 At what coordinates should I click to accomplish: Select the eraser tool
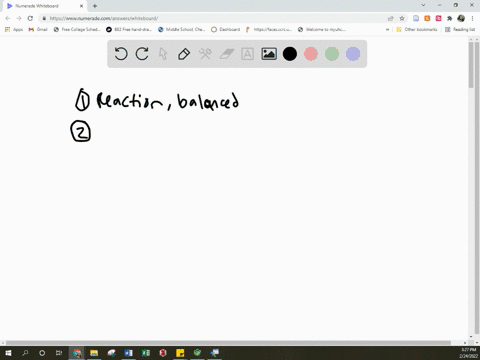pos(227,54)
